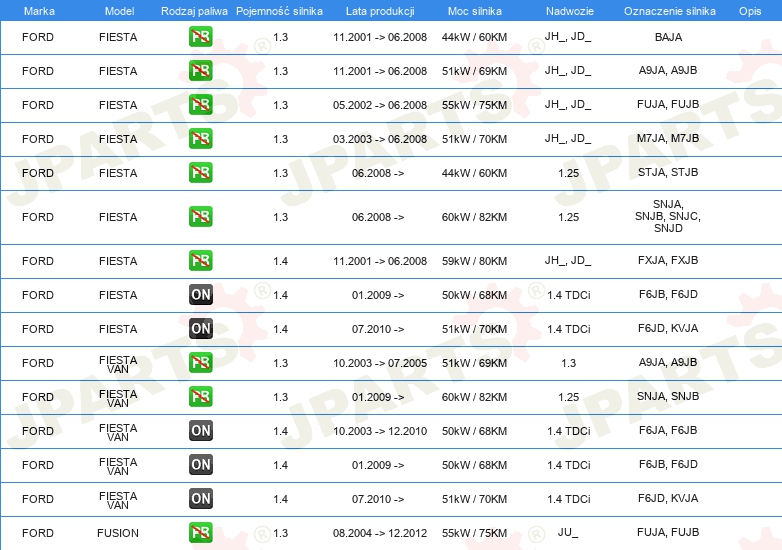
Task: Click the Lata produkcji column header
Action: coord(380,11)
